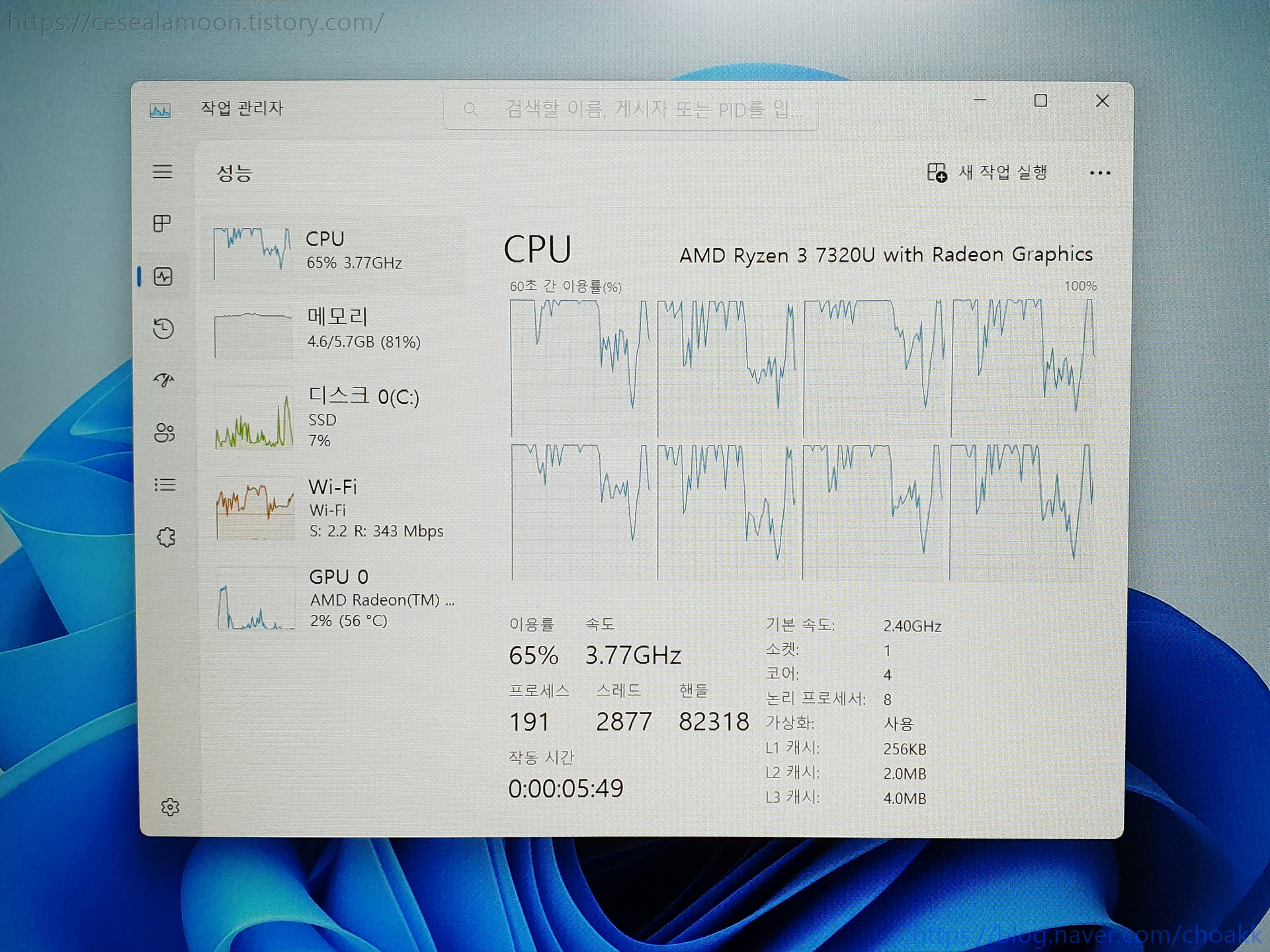Viewport: 1270px width, 952px height.
Task: Select the Performance page icon
Action: 163,276
